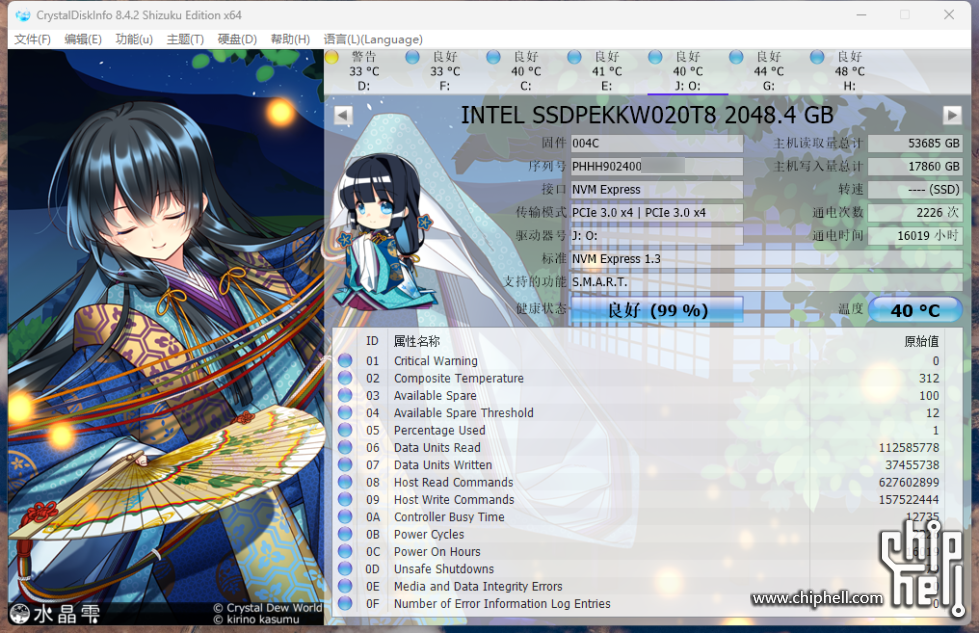Click total host writes value 17860 GB
The image size is (979, 633).
point(915,166)
